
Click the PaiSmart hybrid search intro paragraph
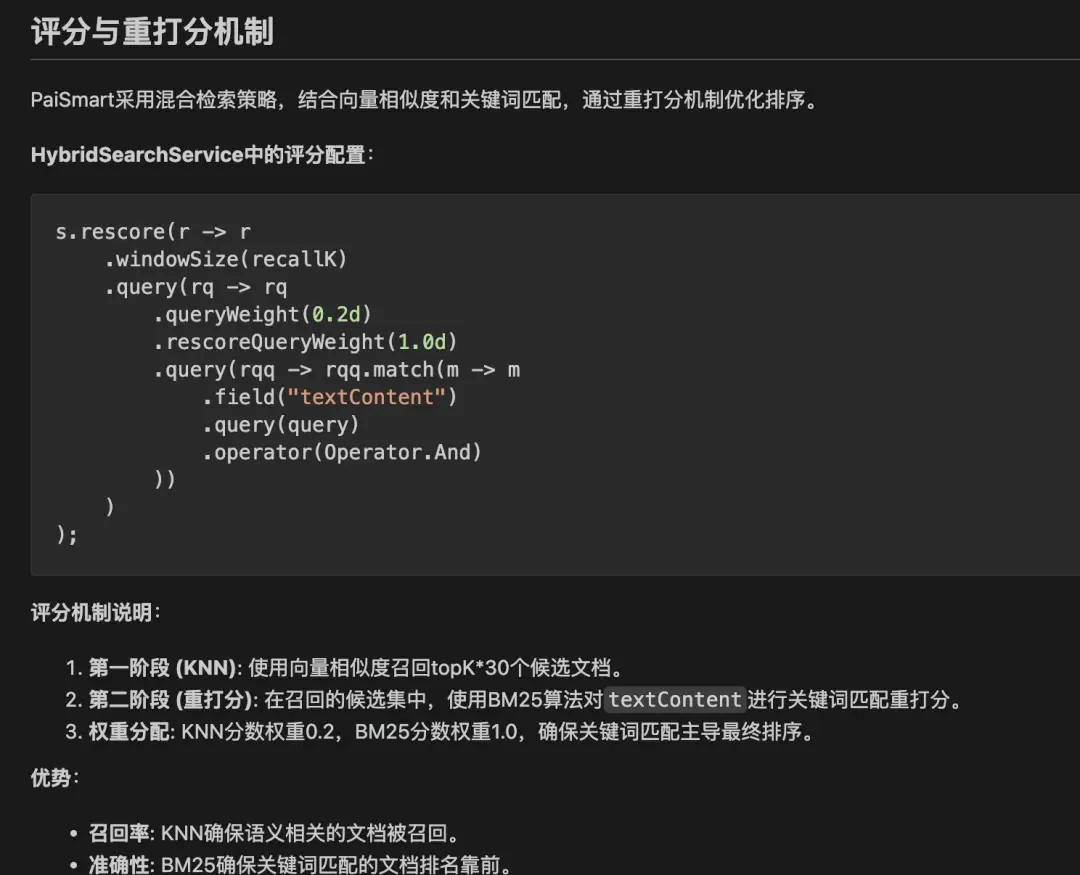424,100
